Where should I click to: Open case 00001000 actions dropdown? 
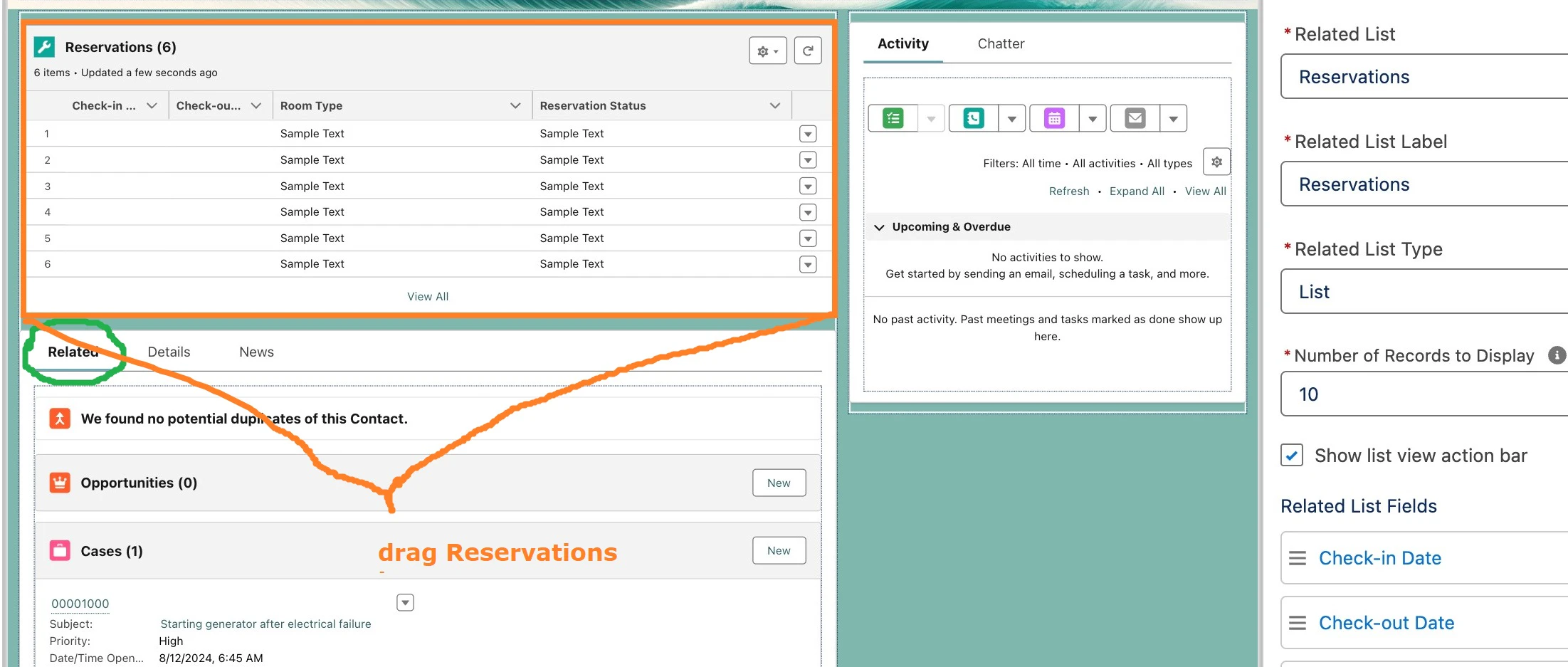(x=405, y=603)
